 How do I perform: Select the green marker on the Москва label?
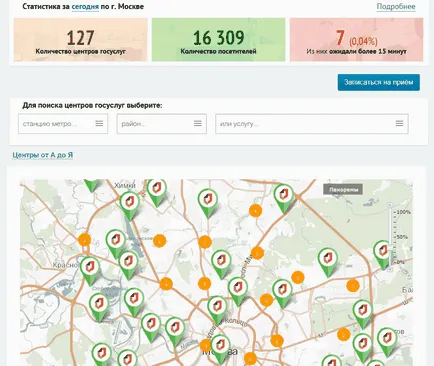click(220, 348)
